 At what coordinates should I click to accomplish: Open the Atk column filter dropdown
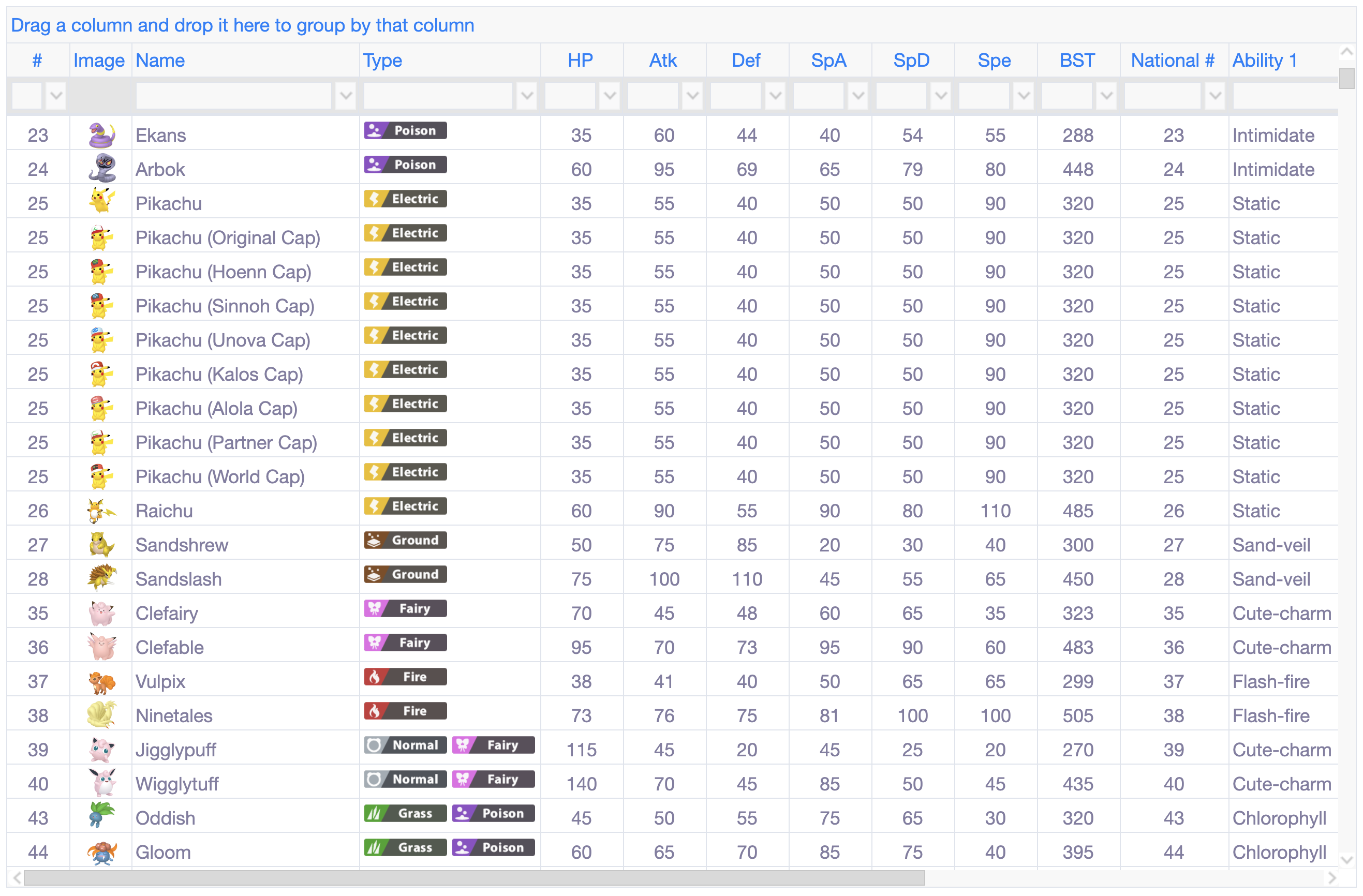[x=692, y=96]
